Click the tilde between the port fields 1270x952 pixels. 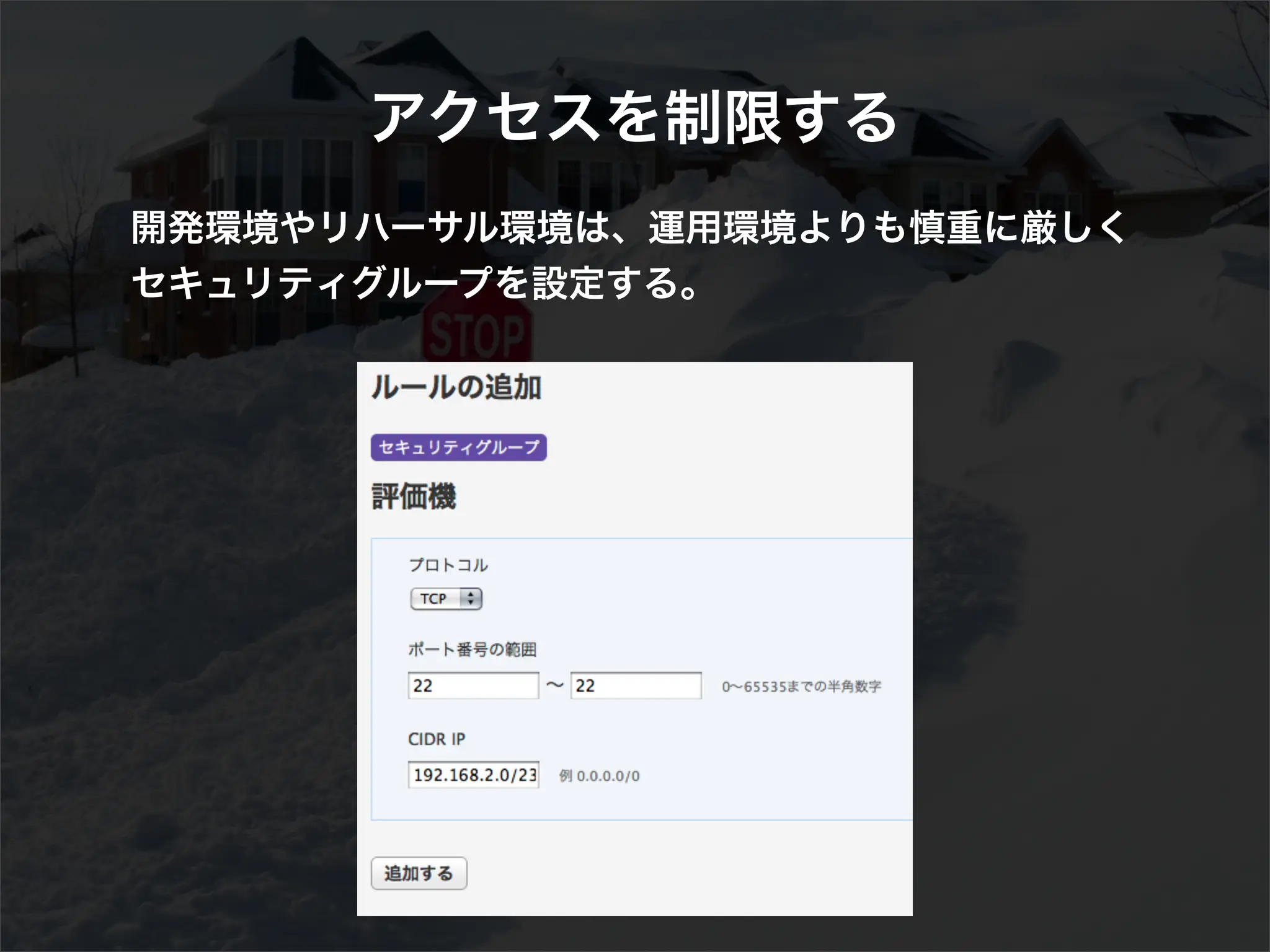(x=554, y=685)
